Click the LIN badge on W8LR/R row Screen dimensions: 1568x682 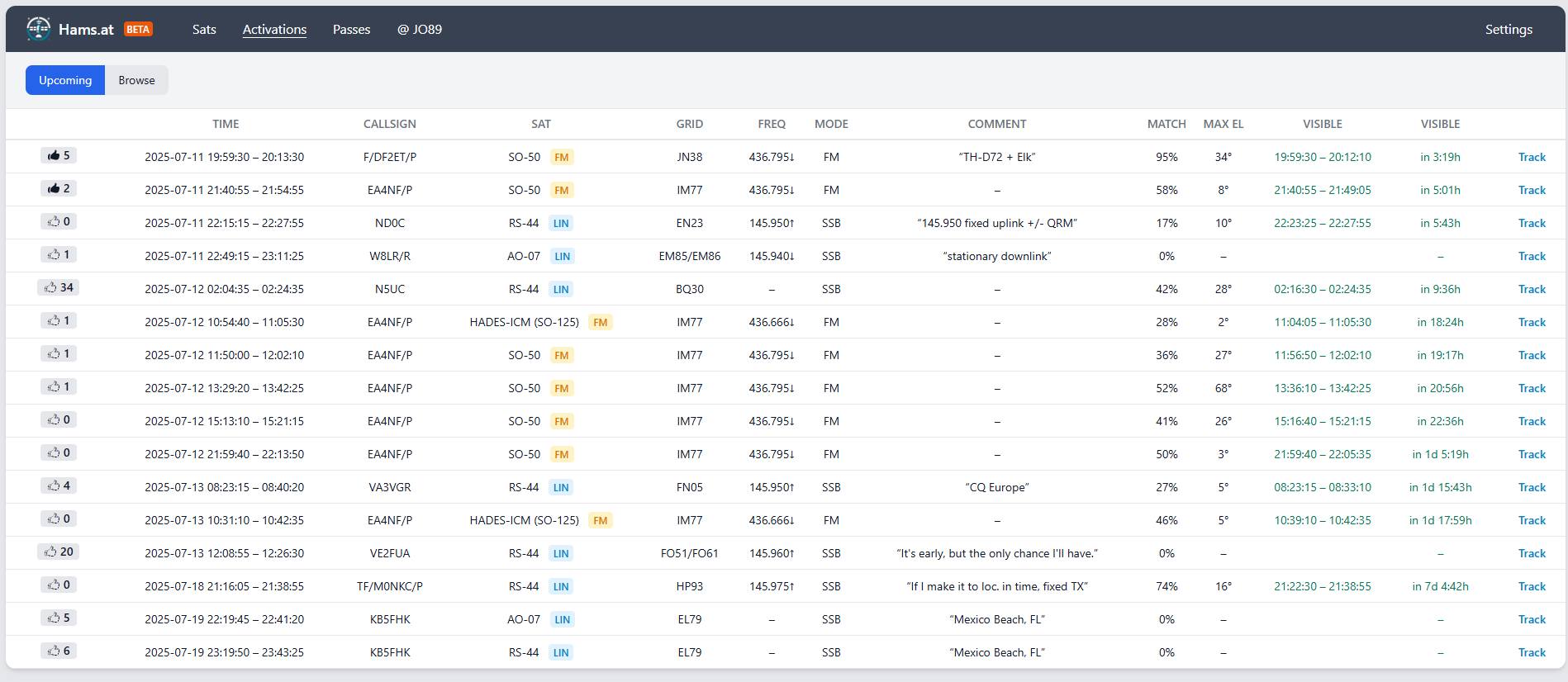click(563, 256)
